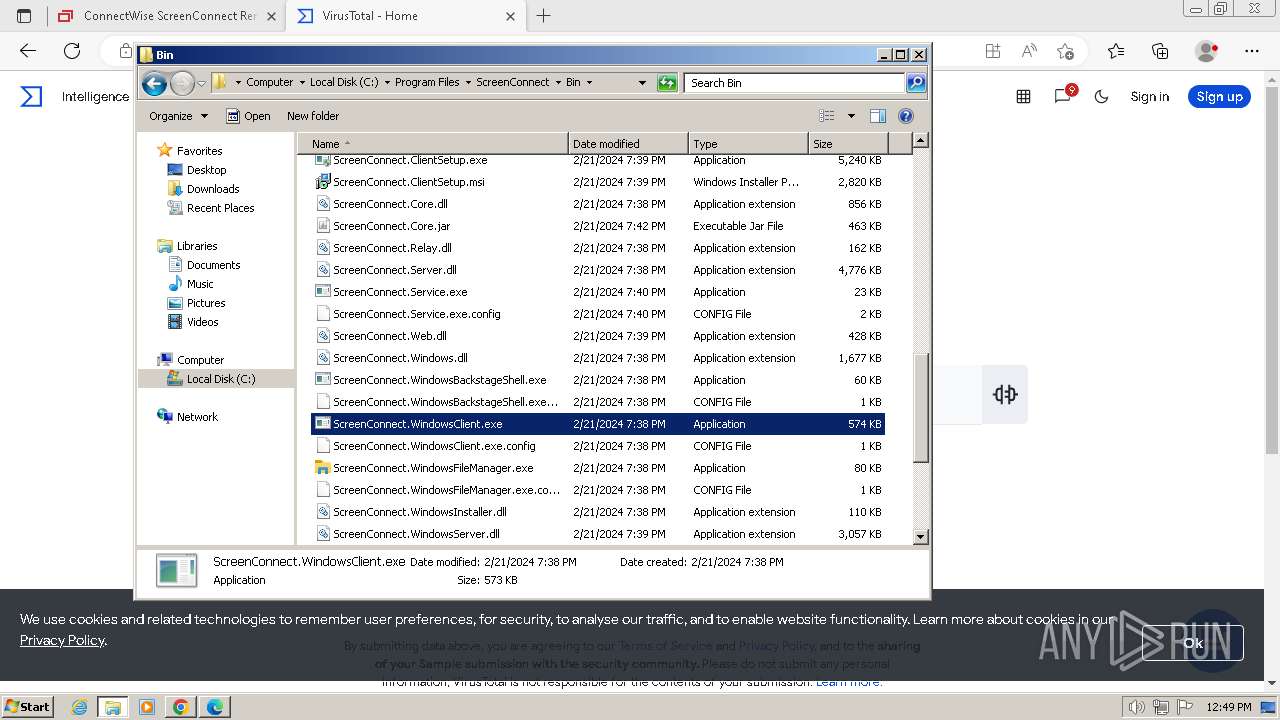
Task: Sort by Date modified column
Action: (628, 144)
